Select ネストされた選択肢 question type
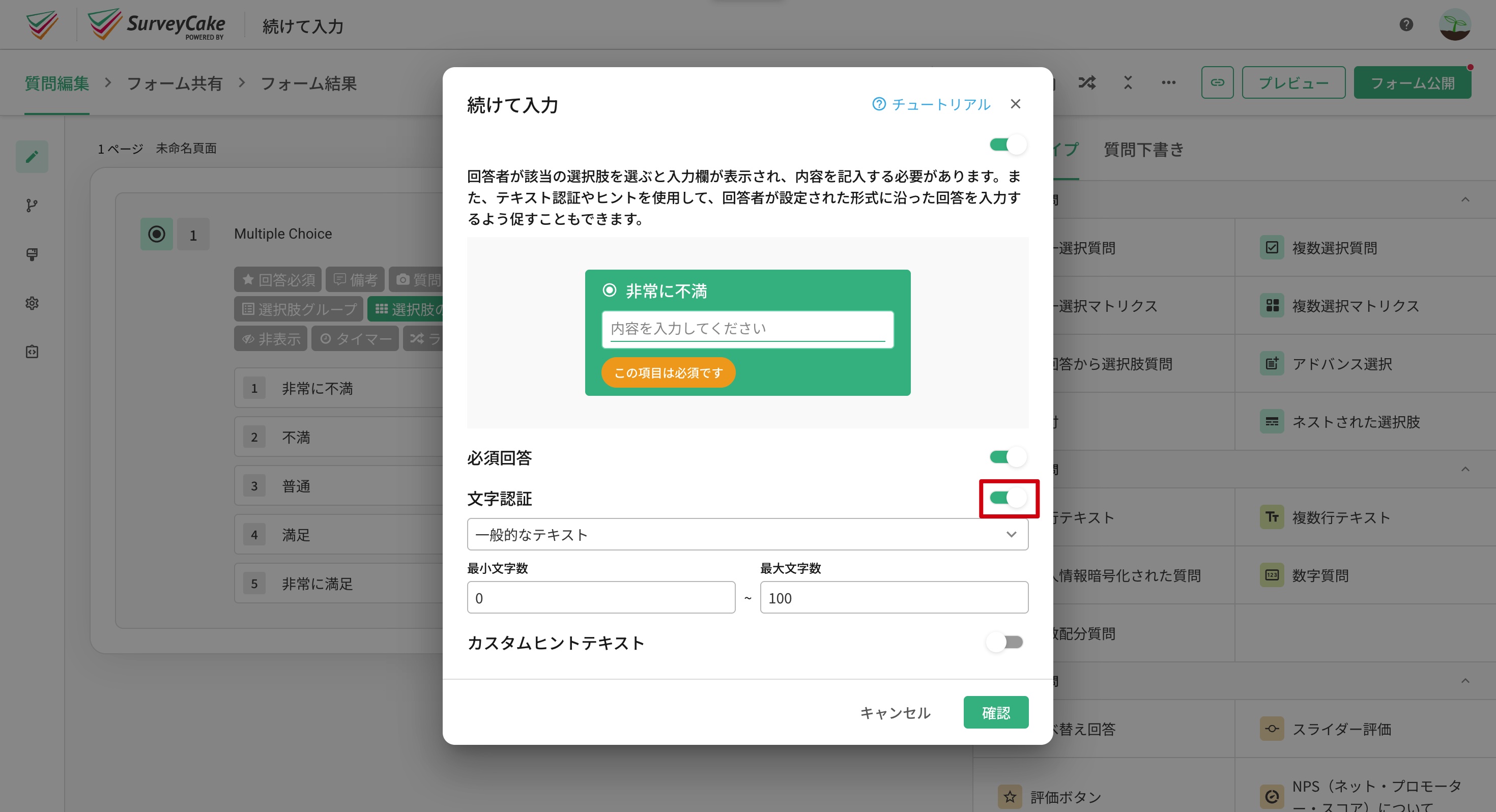Image resolution: width=1496 pixels, height=812 pixels. pos(1365,422)
